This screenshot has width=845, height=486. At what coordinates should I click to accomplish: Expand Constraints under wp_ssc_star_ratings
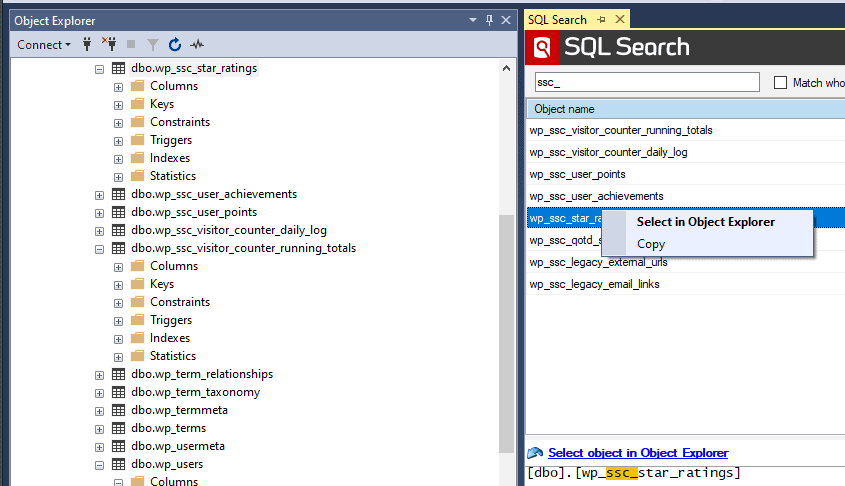(x=119, y=123)
